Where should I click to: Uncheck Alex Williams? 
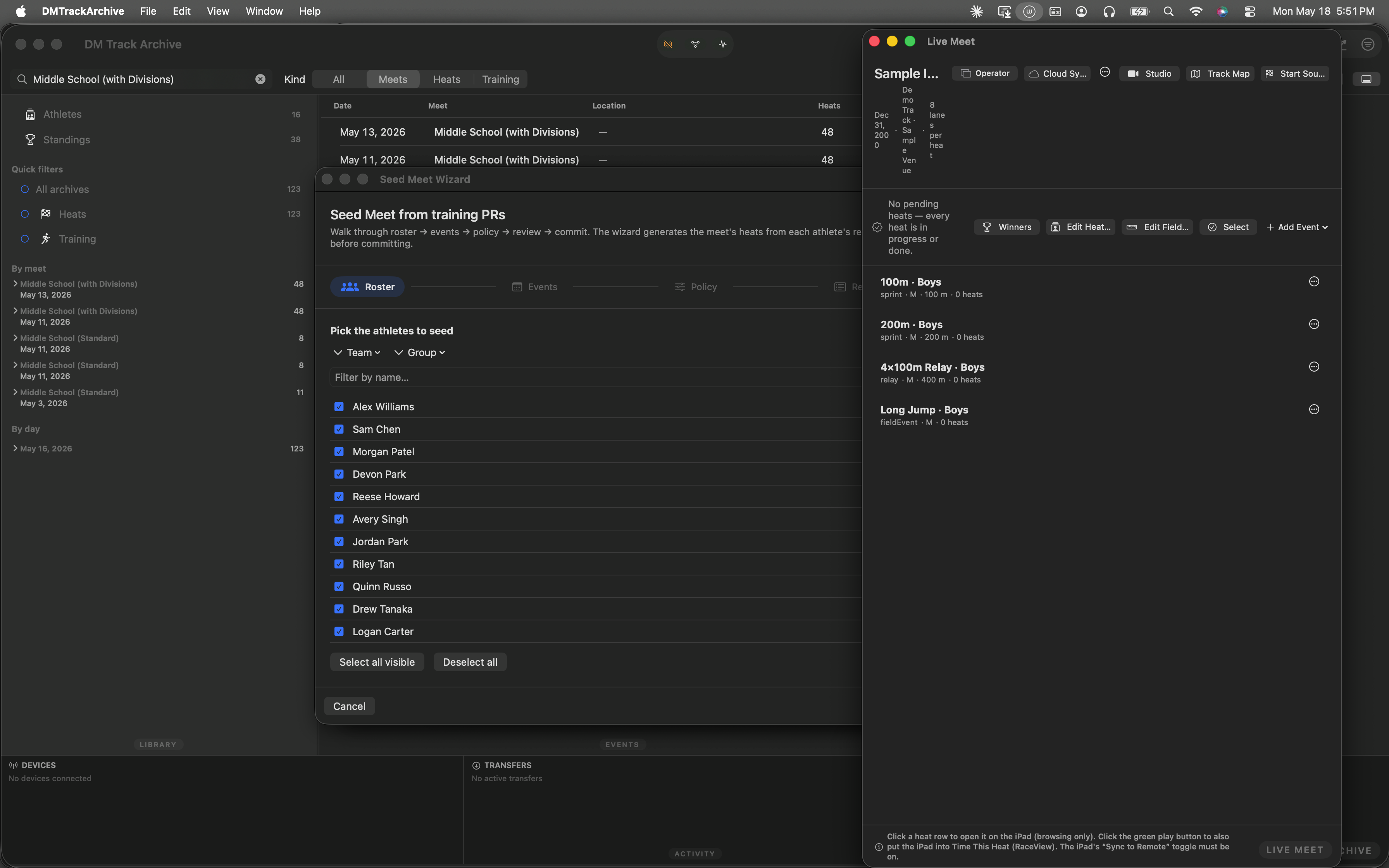coord(339,406)
